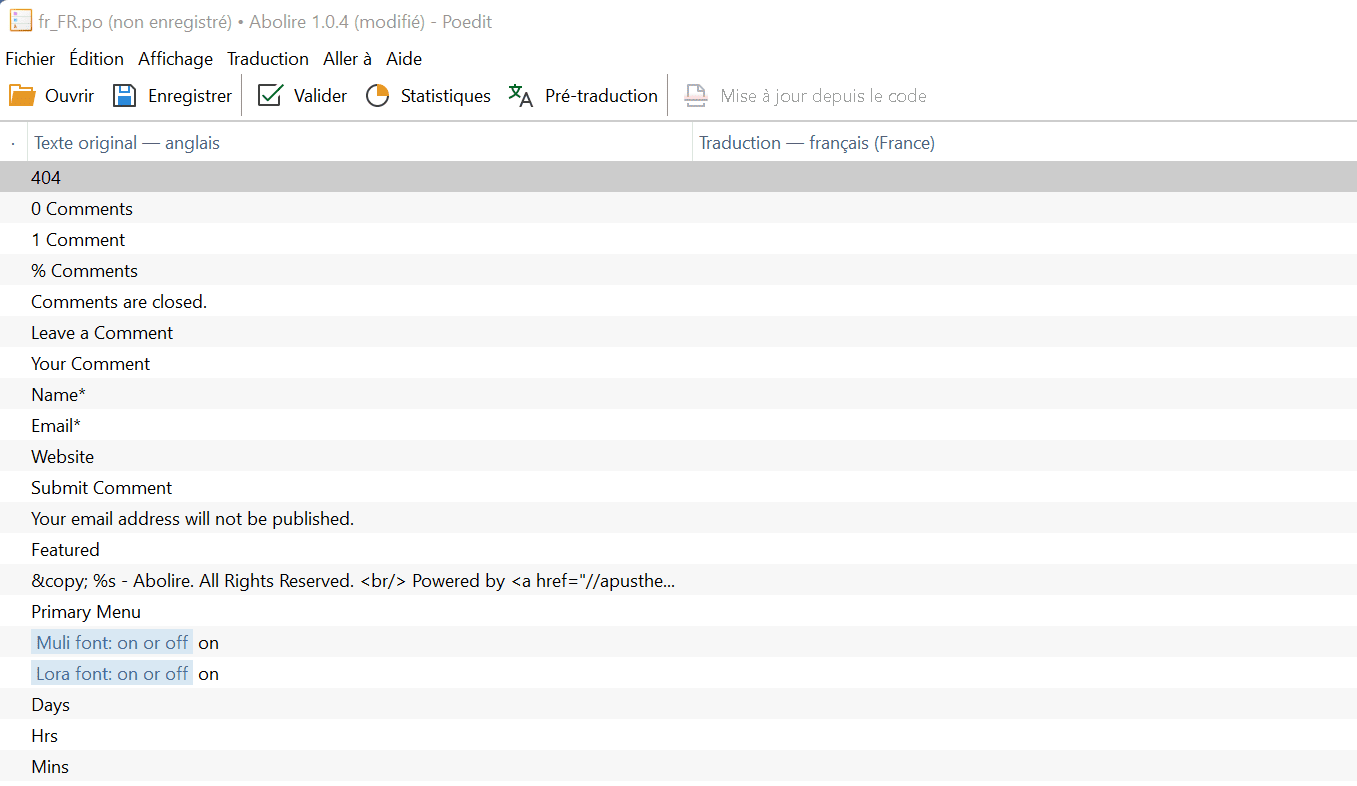The height and width of the screenshot is (786, 1357).
Task: Sort by Traduction — français (France) column header
Action: pos(816,143)
